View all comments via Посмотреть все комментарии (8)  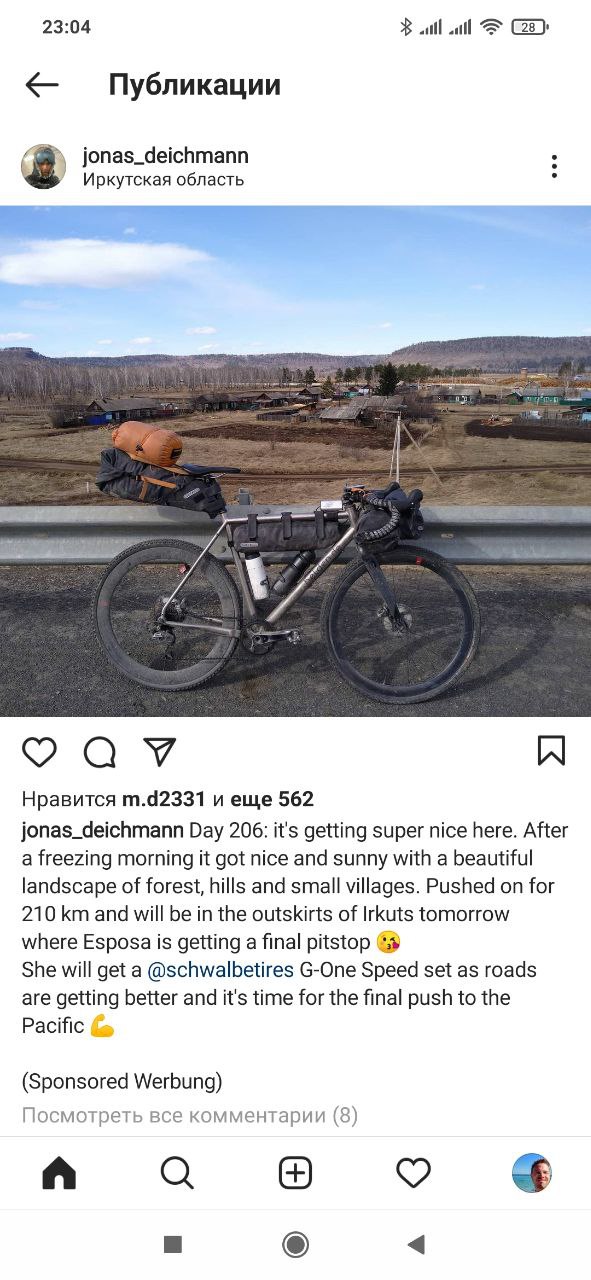(x=190, y=1115)
